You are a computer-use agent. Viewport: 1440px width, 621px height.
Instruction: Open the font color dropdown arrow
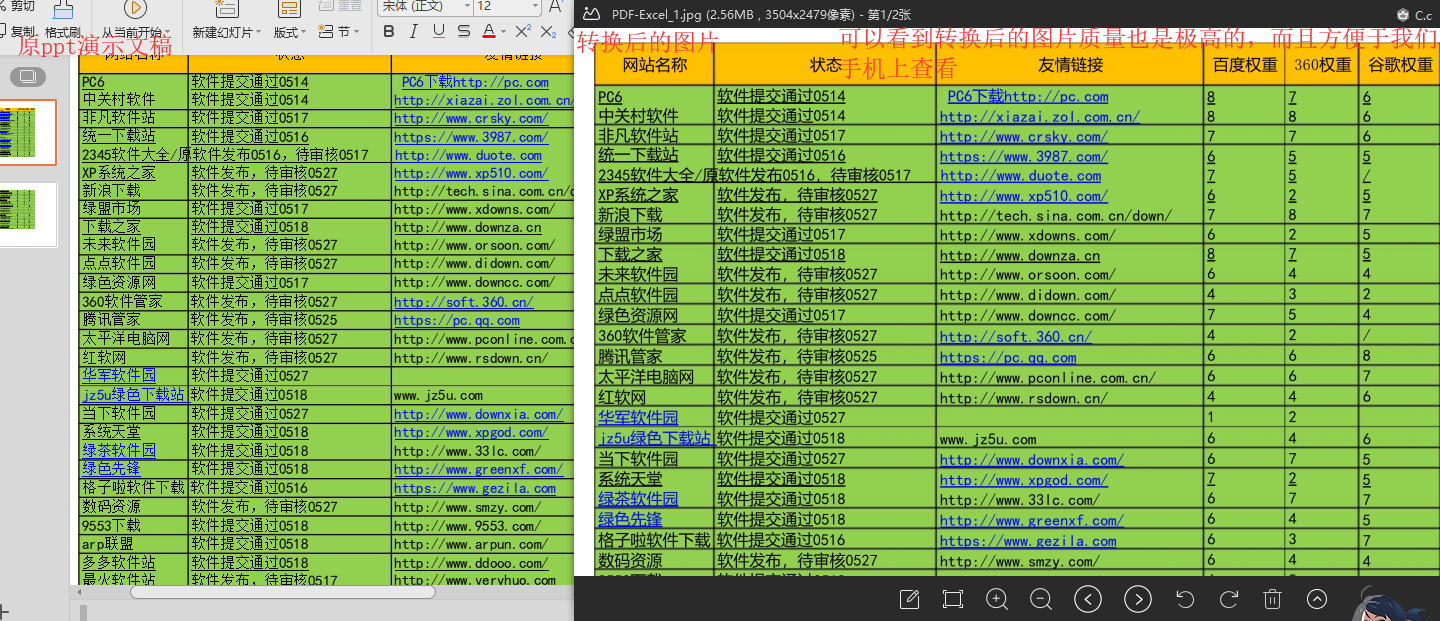(503, 32)
